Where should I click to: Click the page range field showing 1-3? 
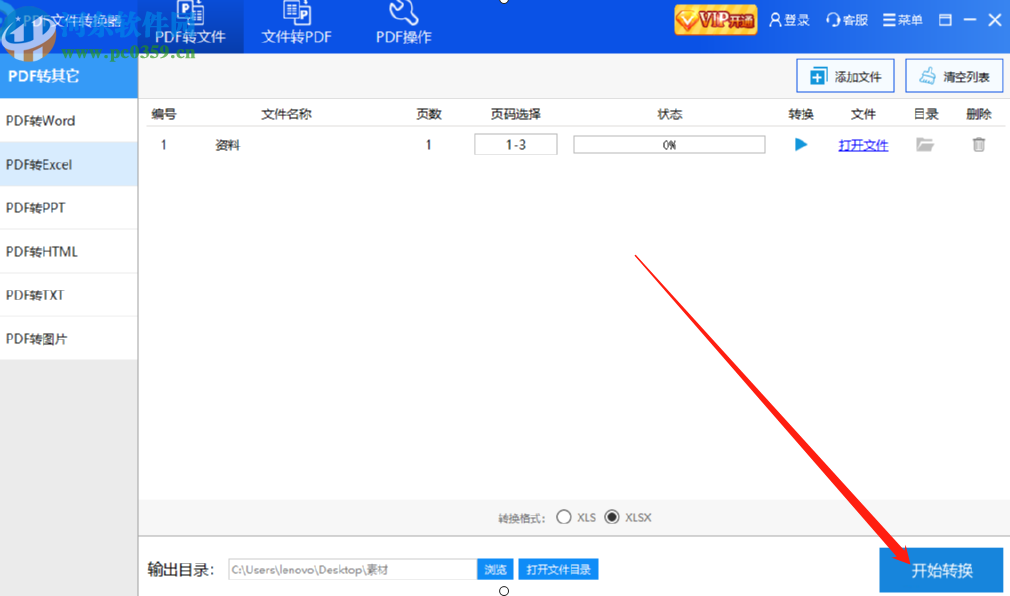coord(515,144)
